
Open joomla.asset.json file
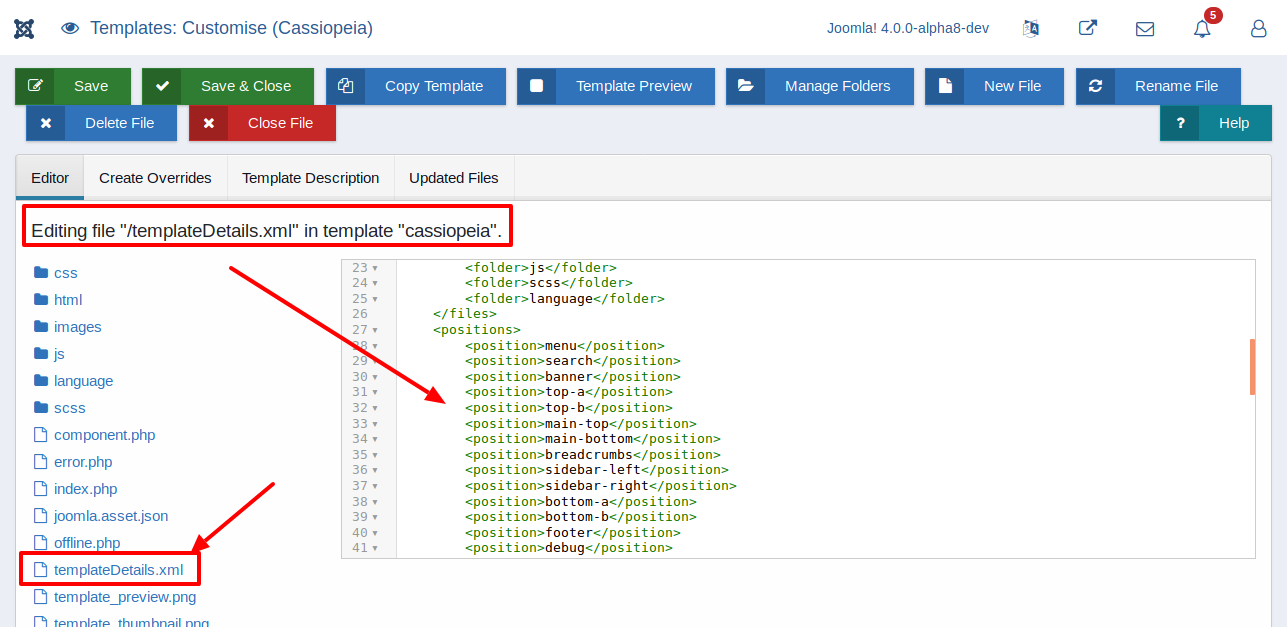pyautogui.click(x=111, y=516)
